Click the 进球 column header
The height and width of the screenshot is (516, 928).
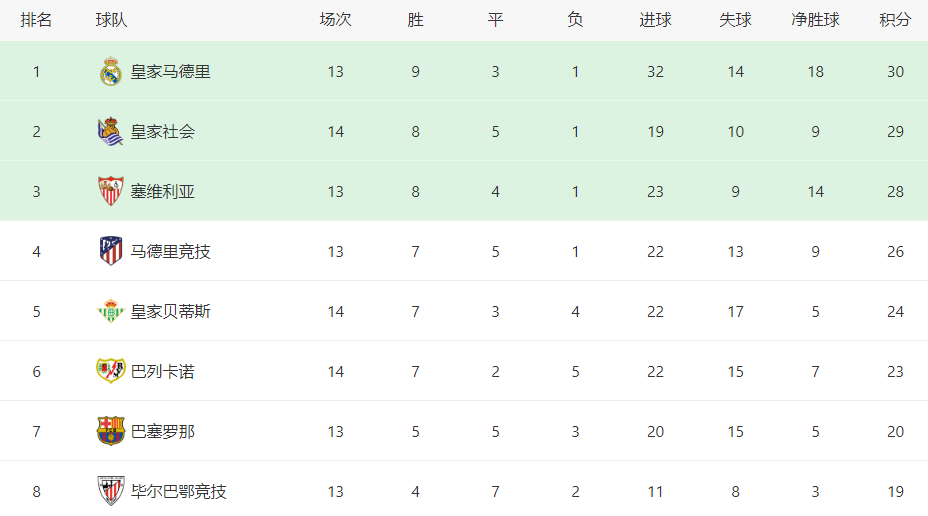click(x=655, y=20)
